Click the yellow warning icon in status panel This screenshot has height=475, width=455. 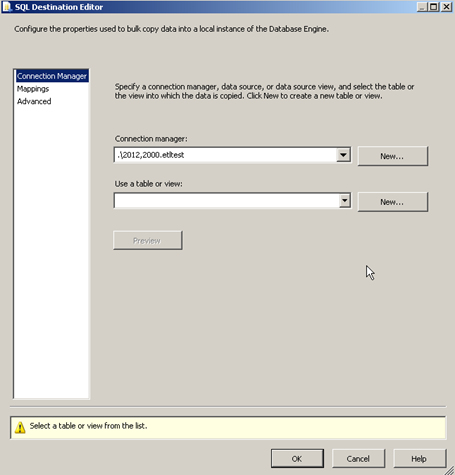20,427
